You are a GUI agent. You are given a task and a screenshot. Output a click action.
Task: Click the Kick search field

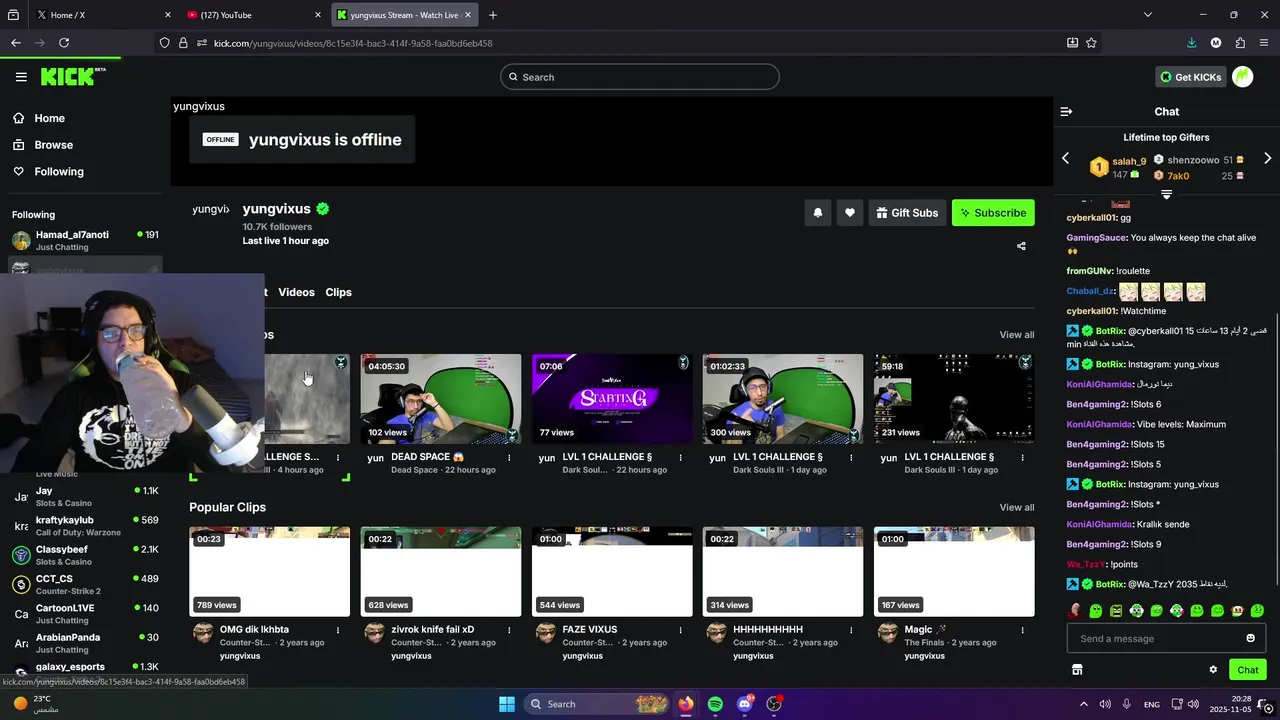640,77
